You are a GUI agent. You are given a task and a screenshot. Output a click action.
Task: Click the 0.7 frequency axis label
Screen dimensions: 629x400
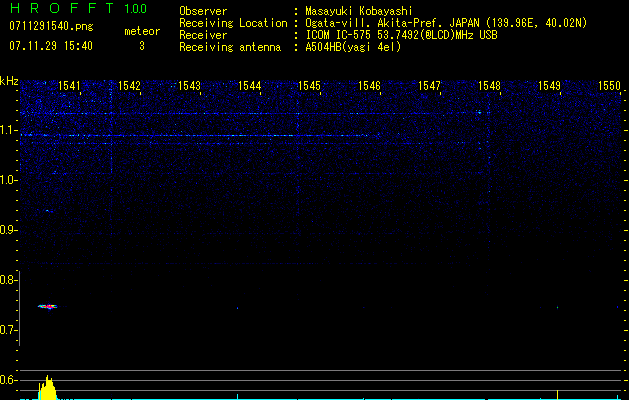pos(8,331)
